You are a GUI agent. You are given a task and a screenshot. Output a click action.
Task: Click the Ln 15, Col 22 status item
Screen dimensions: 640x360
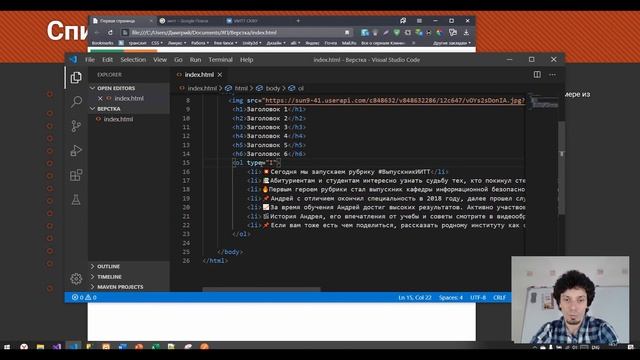point(415,298)
